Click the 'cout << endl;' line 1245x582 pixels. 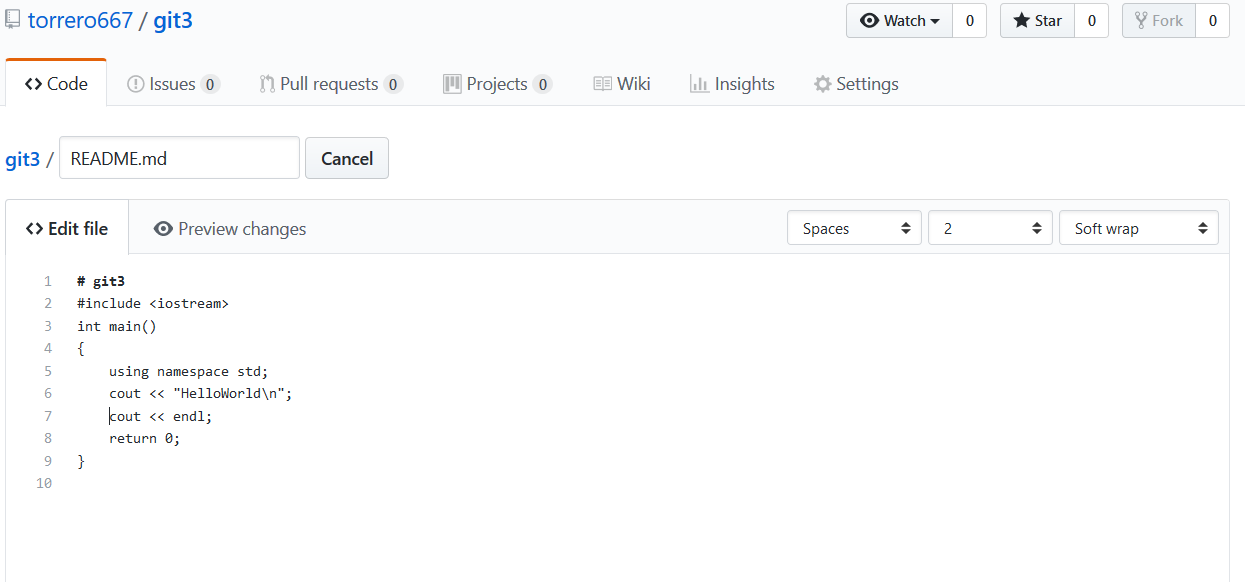(161, 416)
